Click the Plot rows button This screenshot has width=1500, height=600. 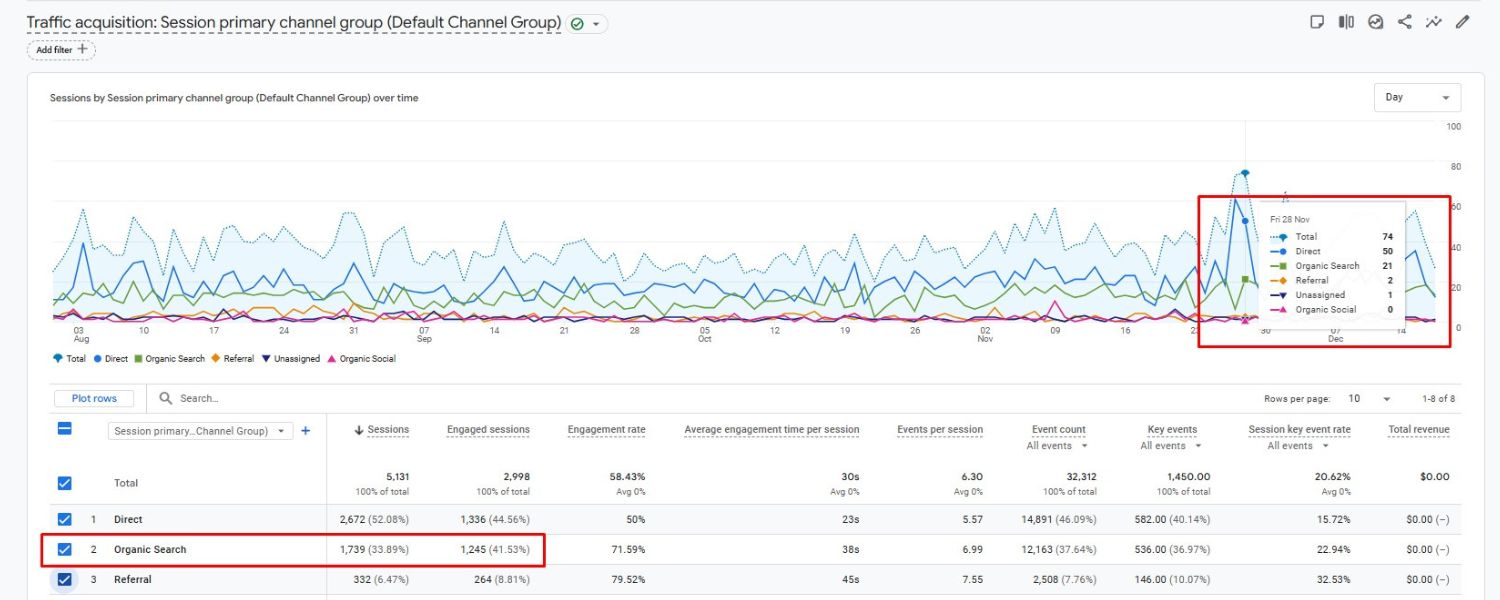pyautogui.click(x=94, y=398)
